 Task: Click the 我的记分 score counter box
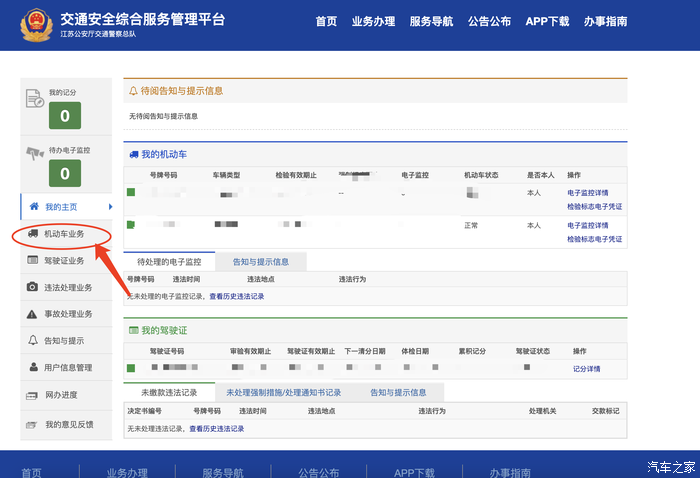pos(64,116)
